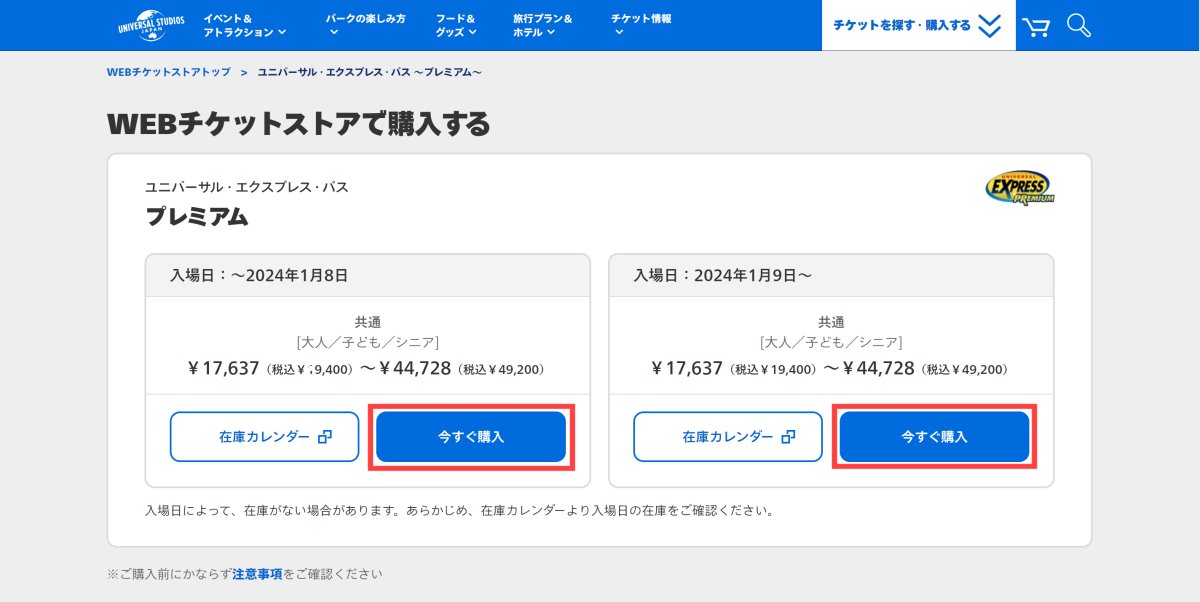
Task: Open the 注意事項 link
Action: click(x=257, y=574)
